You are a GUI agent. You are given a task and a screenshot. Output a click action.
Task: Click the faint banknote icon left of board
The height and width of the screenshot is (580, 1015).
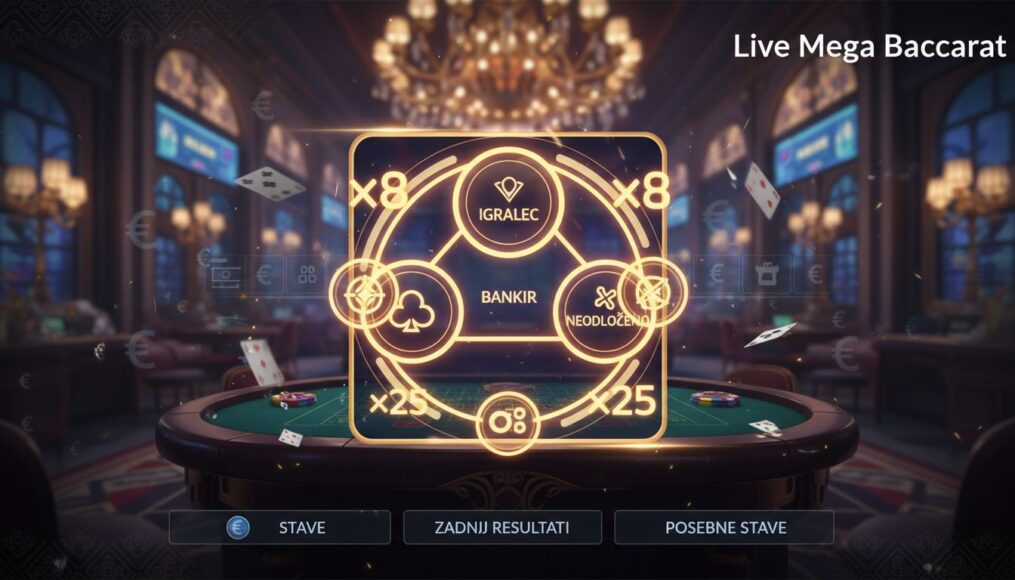(x=226, y=276)
